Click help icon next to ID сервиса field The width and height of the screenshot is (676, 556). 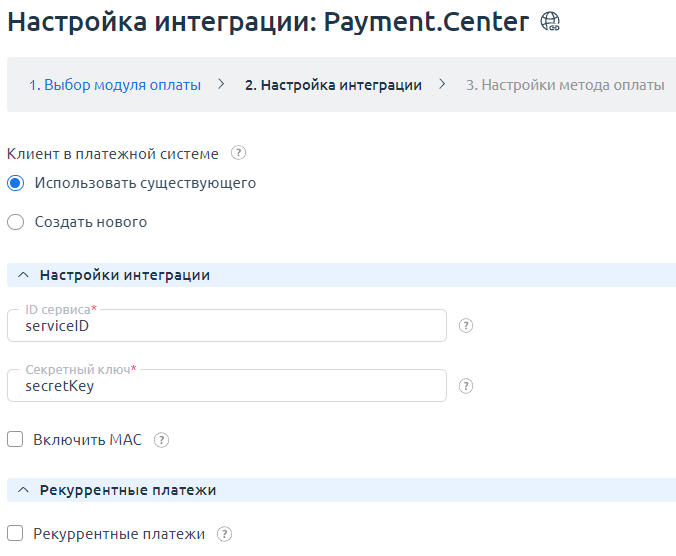[x=465, y=326]
